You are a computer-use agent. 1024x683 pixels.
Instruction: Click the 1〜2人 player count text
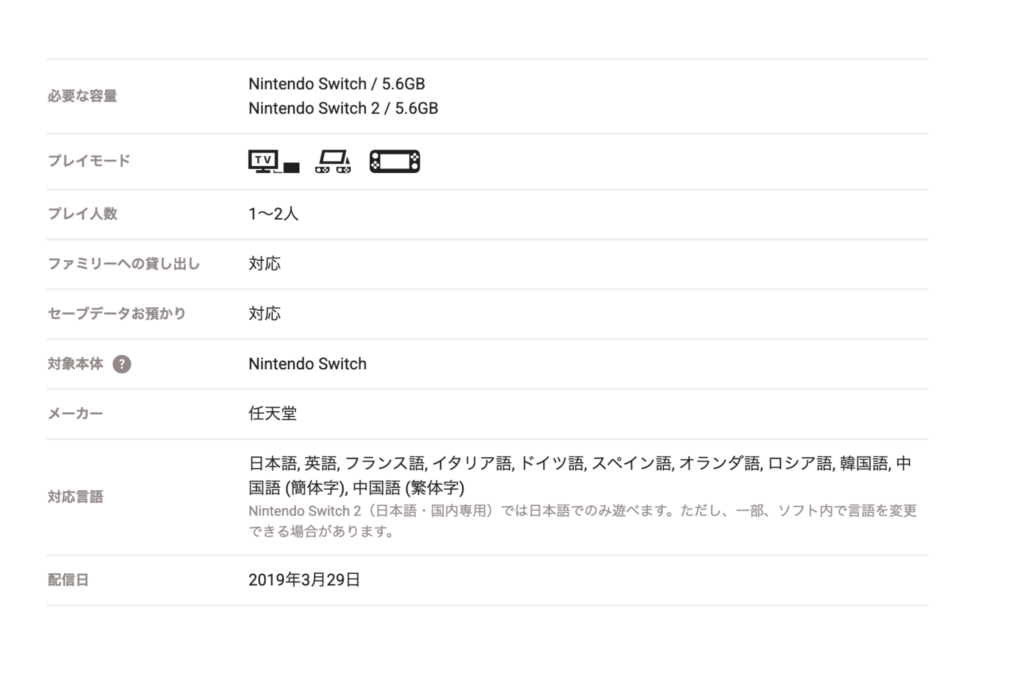point(272,213)
